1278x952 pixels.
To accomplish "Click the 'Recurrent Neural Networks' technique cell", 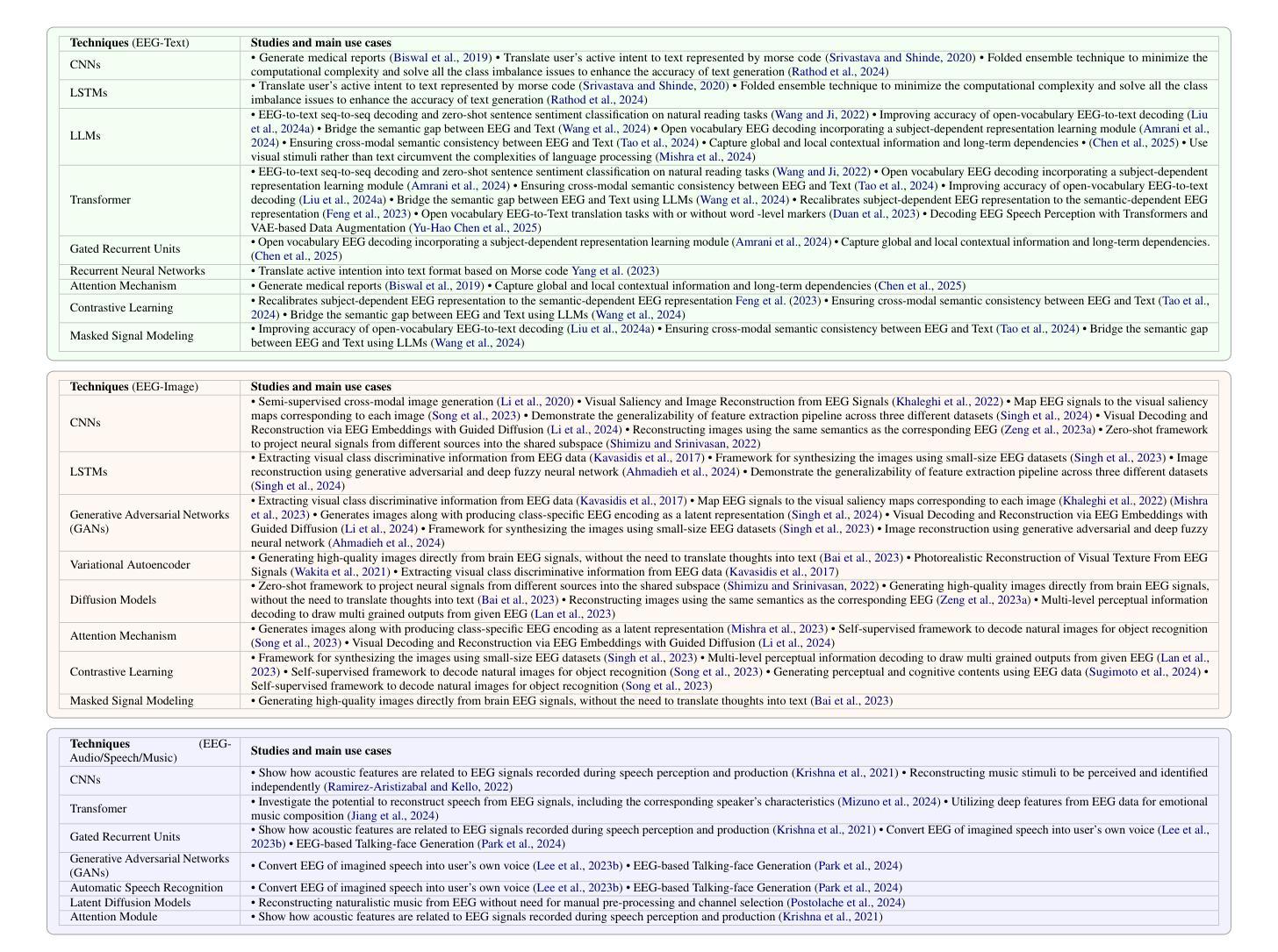I will coord(149,271).
